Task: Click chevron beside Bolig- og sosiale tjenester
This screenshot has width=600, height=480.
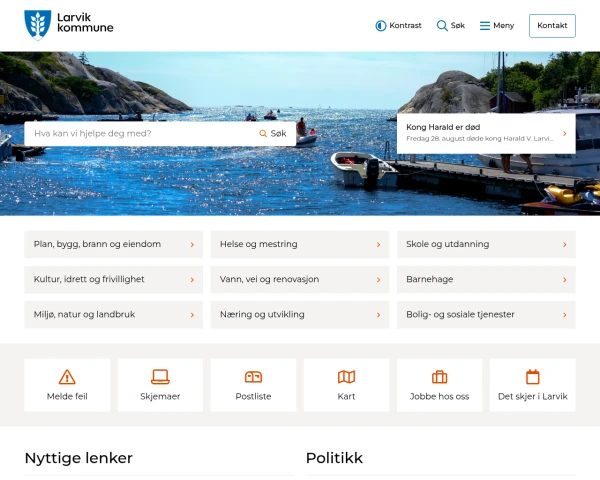Action: (x=565, y=315)
